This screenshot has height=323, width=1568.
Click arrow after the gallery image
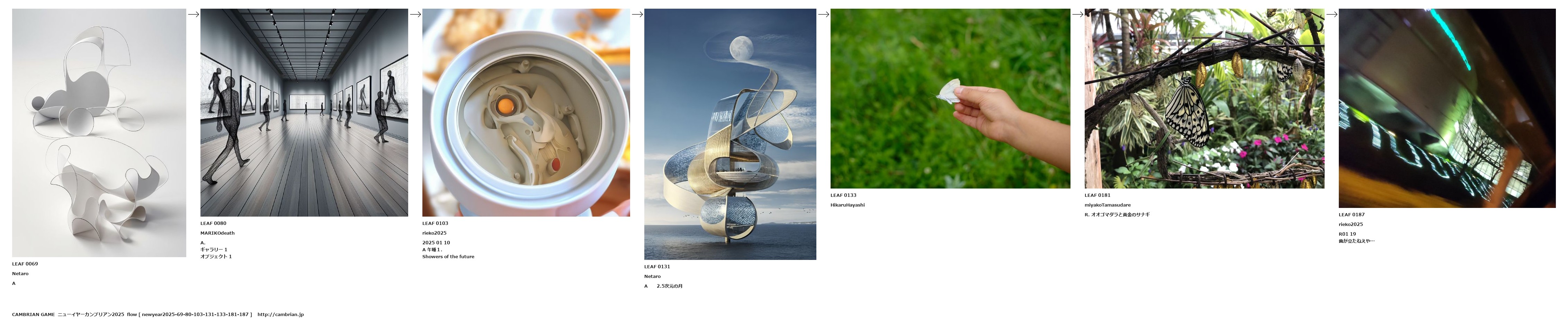coord(415,14)
